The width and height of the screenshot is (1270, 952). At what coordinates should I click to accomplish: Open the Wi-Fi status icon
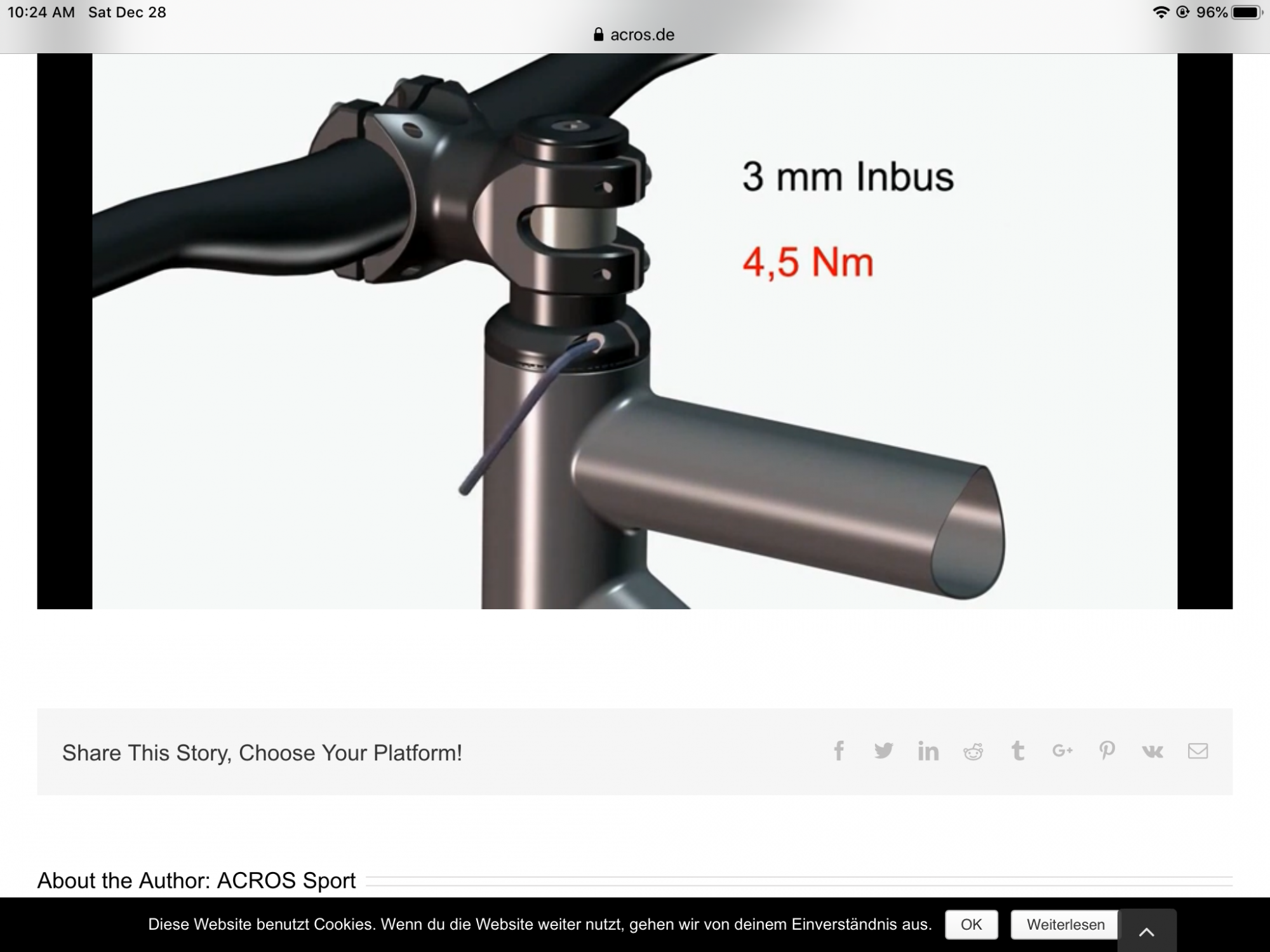pos(1161,12)
